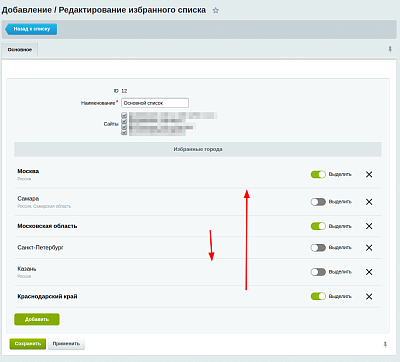400x362 pixels.
Task: Remove Краснодарский край with its X icon
Action: click(x=369, y=296)
